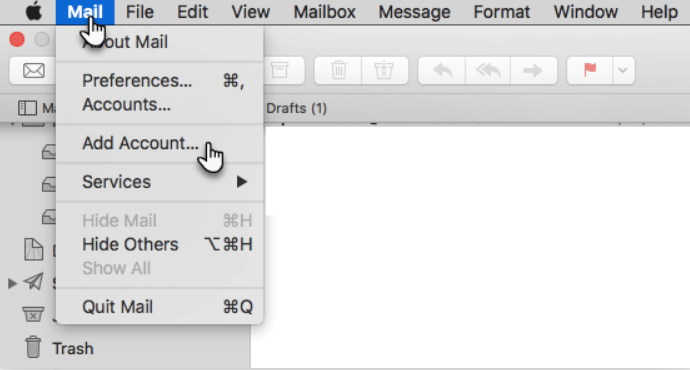Open the Message menu
690x370 pixels.
(415, 12)
